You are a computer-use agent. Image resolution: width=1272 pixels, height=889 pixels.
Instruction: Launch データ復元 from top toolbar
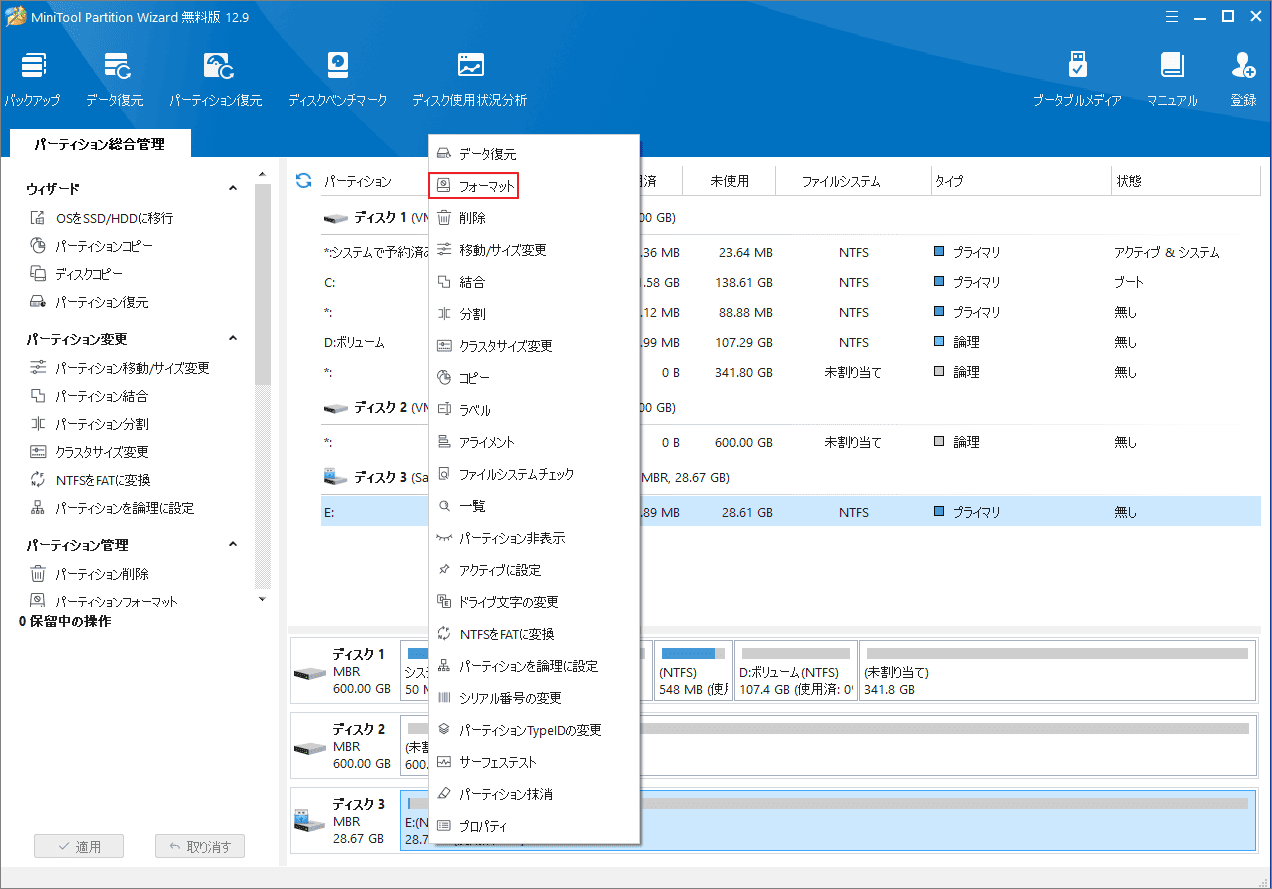(115, 79)
